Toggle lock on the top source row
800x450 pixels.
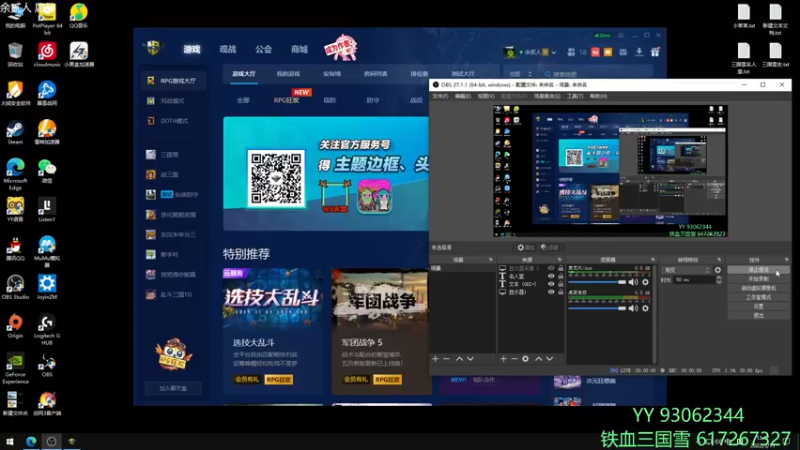point(560,268)
